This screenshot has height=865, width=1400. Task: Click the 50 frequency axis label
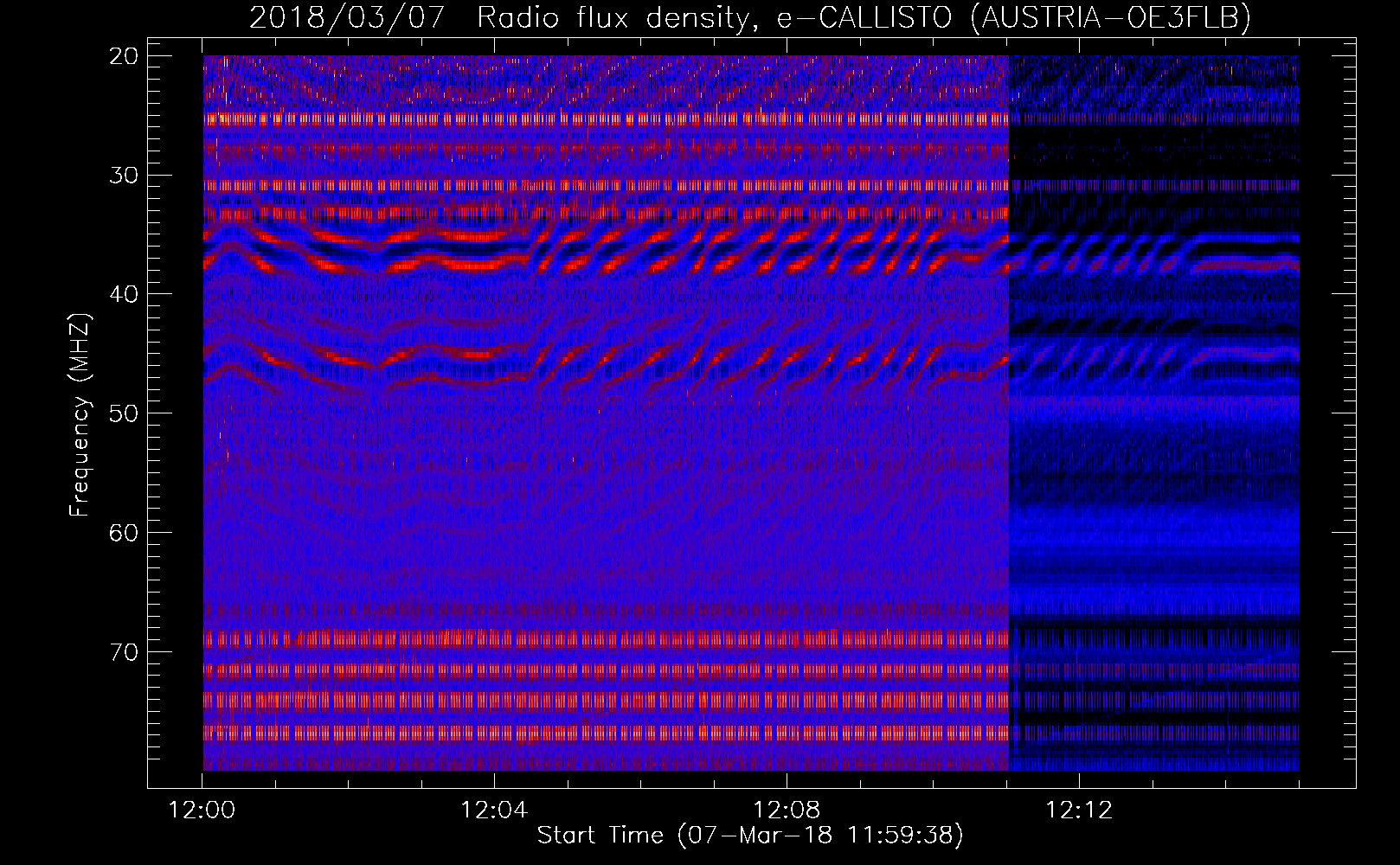125,413
